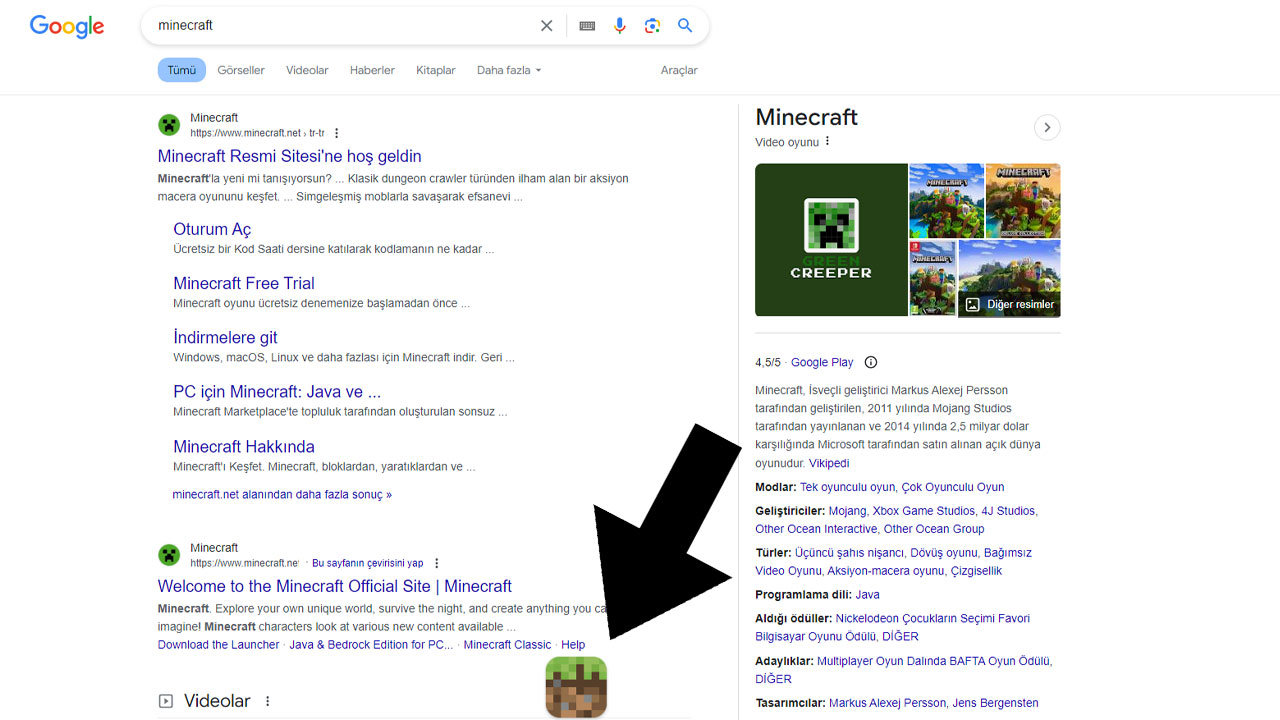The width and height of the screenshot is (1280, 720).
Task: Click the blue magnifier search icon
Action: click(x=685, y=26)
